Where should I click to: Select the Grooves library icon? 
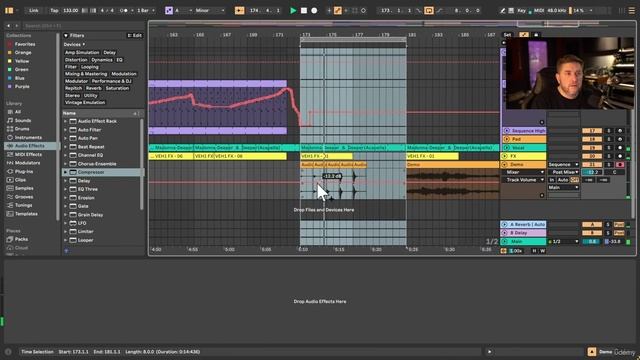[x=10, y=197]
